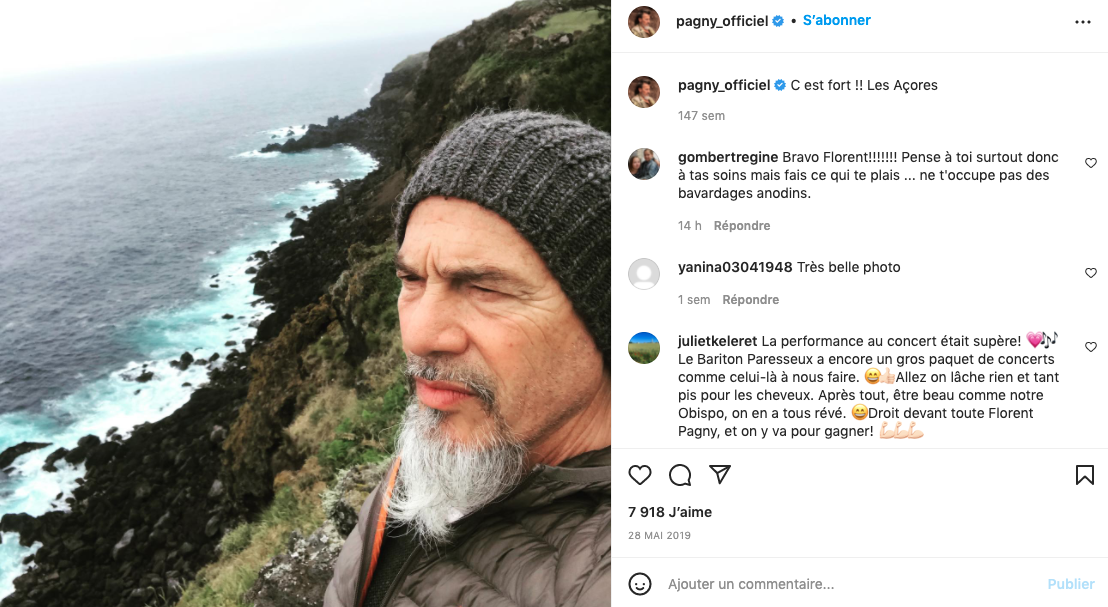Click Publier to submit a comment
The height and width of the screenshot is (607, 1108).
coord(1071,584)
